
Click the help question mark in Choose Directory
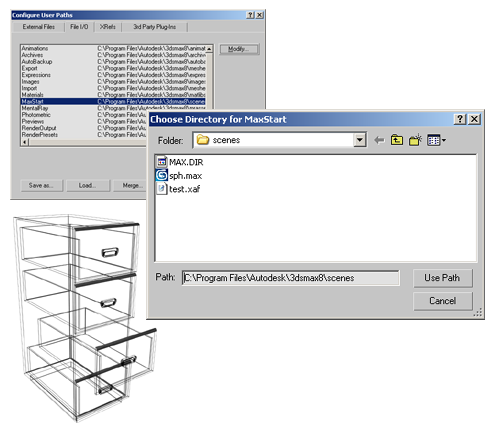coord(460,119)
